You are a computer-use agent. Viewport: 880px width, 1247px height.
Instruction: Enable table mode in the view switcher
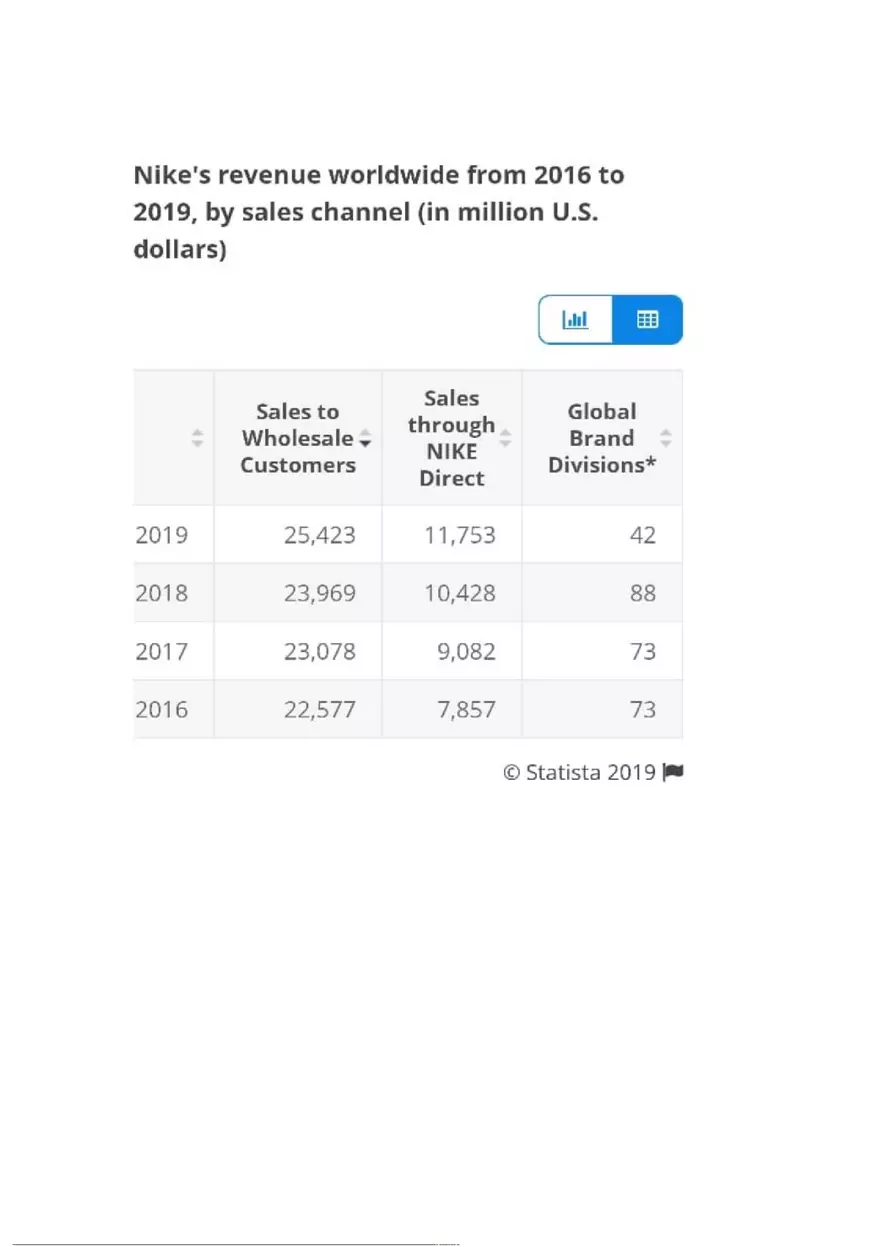tap(648, 319)
